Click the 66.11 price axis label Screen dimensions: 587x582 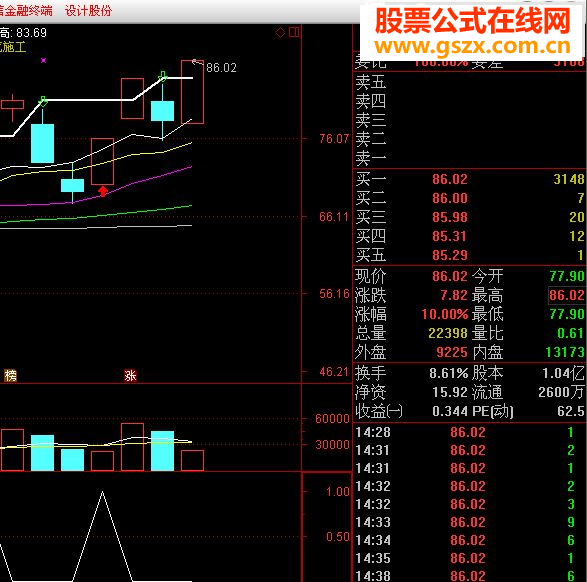pos(334,217)
